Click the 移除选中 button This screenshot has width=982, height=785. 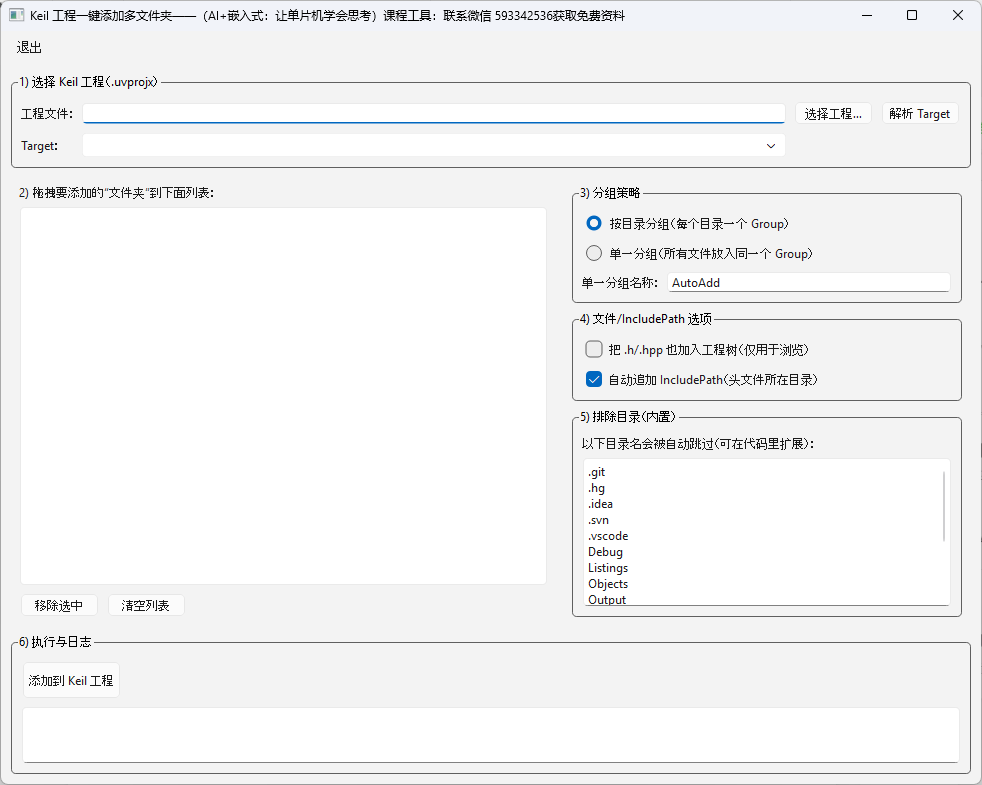point(59,605)
